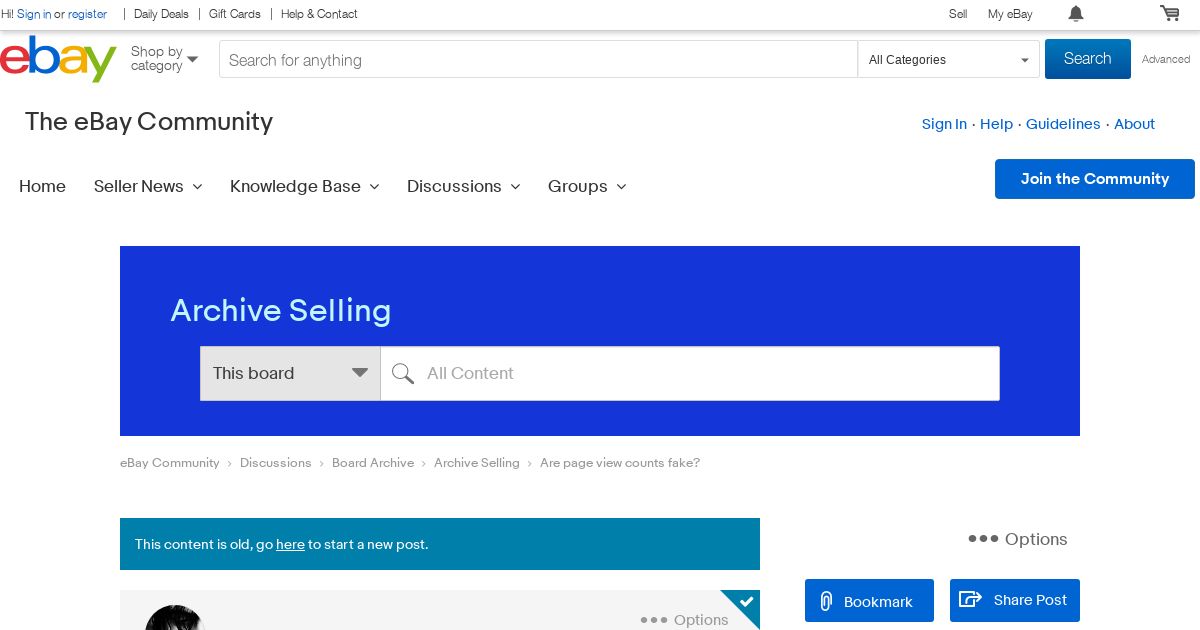Click Sign In in the community header
The height and width of the screenshot is (630, 1200).
(x=944, y=124)
